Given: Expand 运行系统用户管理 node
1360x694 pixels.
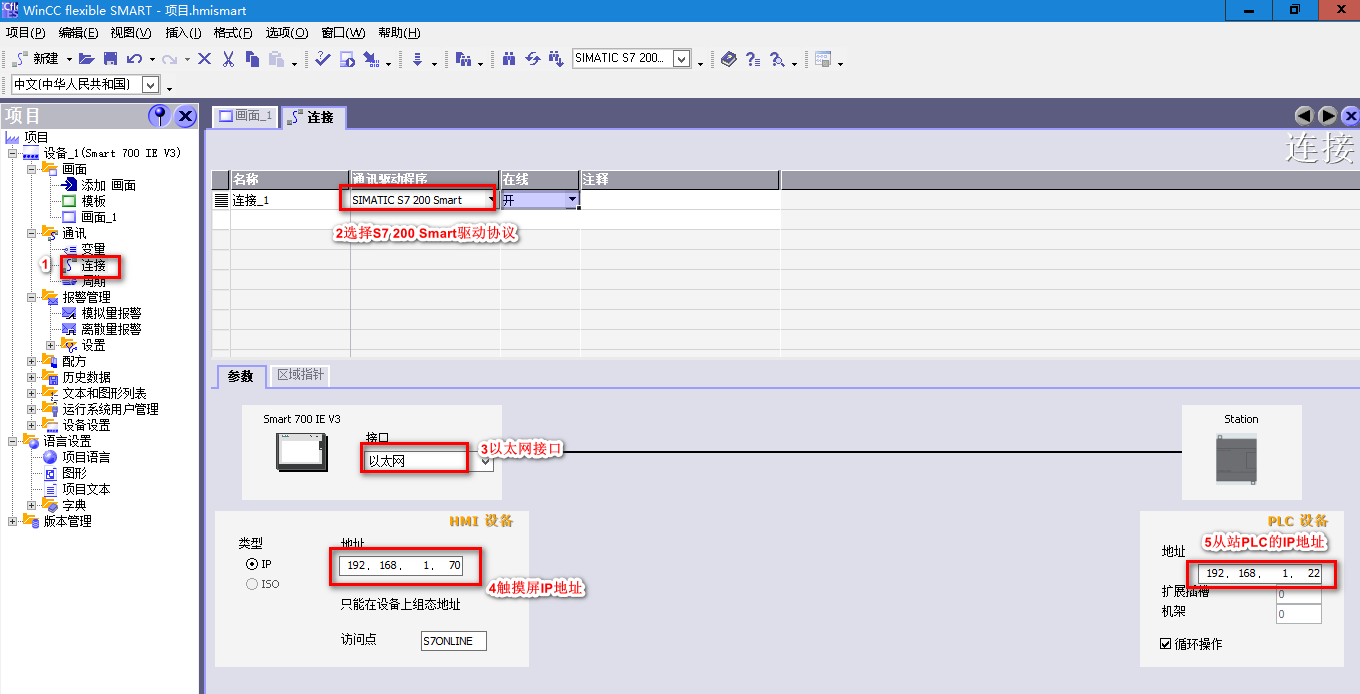Looking at the screenshot, I should click(32, 409).
